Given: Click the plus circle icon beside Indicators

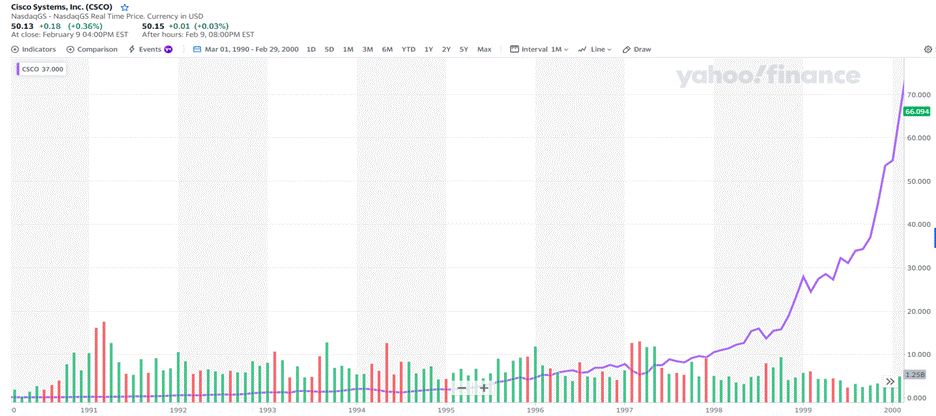Looking at the screenshot, I should point(15,50).
